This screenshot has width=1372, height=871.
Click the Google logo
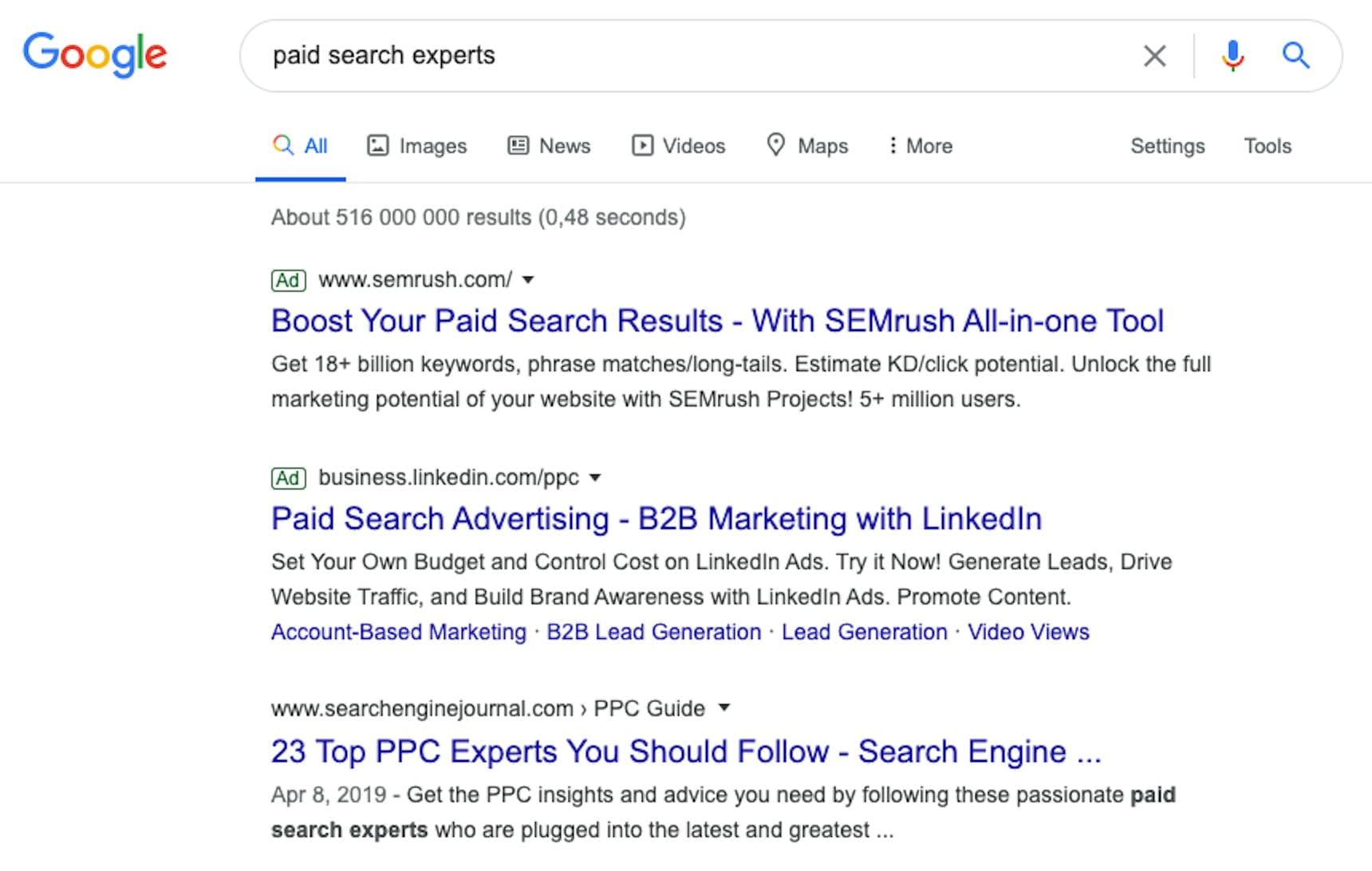coord(95,53)
